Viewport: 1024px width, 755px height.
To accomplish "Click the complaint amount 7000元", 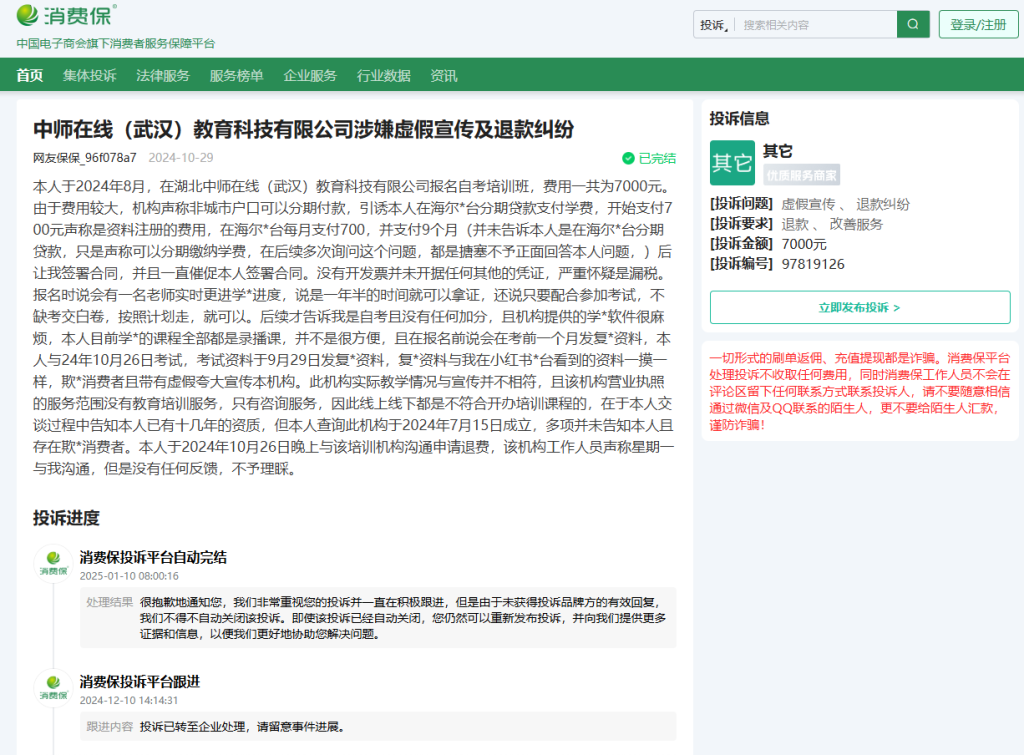I will pyautogui.click(x=804, y=244).
